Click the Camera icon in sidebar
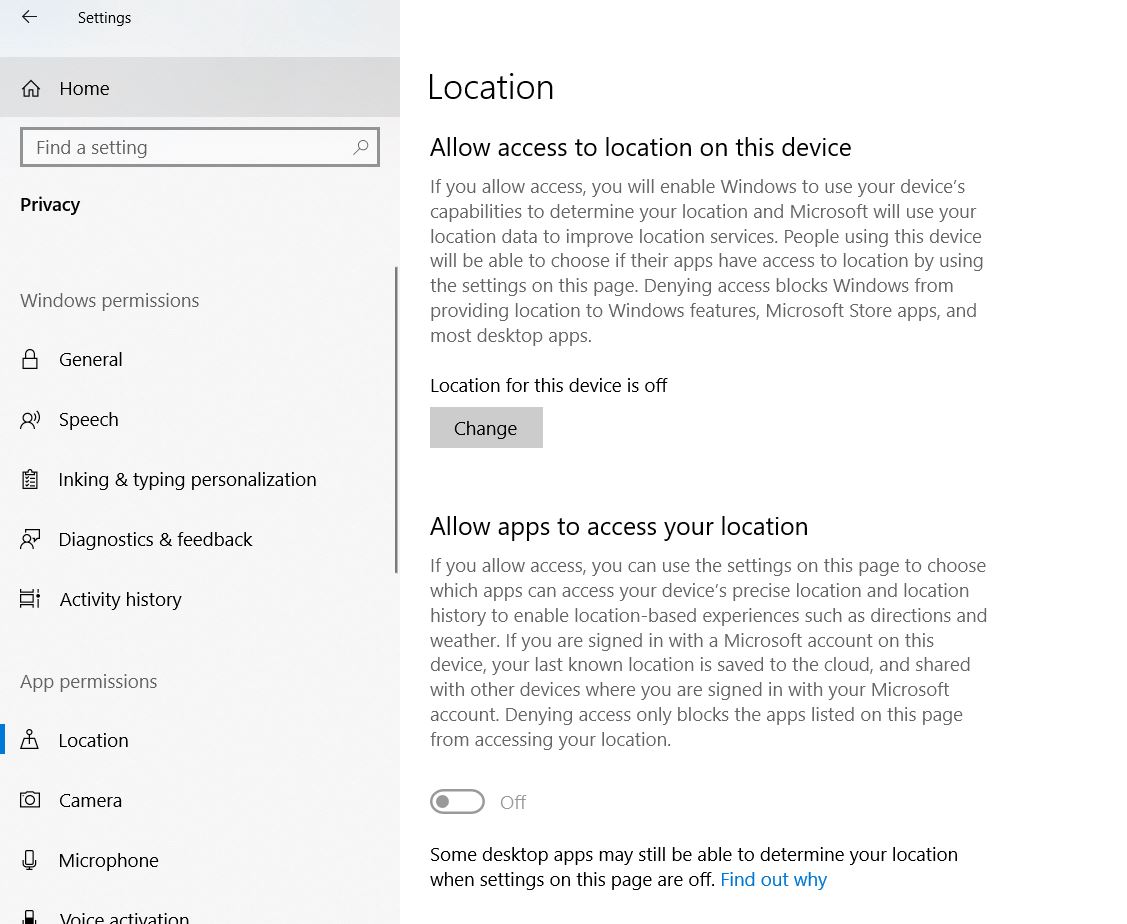Screen dimensions: 1127x924 (x=30, y=800)
